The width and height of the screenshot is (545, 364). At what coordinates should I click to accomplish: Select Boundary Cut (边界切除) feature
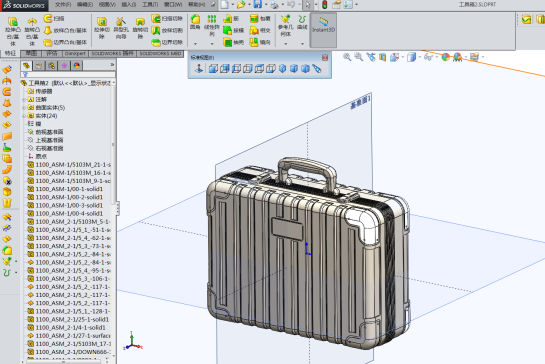pyautogui.click(x=167, y=42)
